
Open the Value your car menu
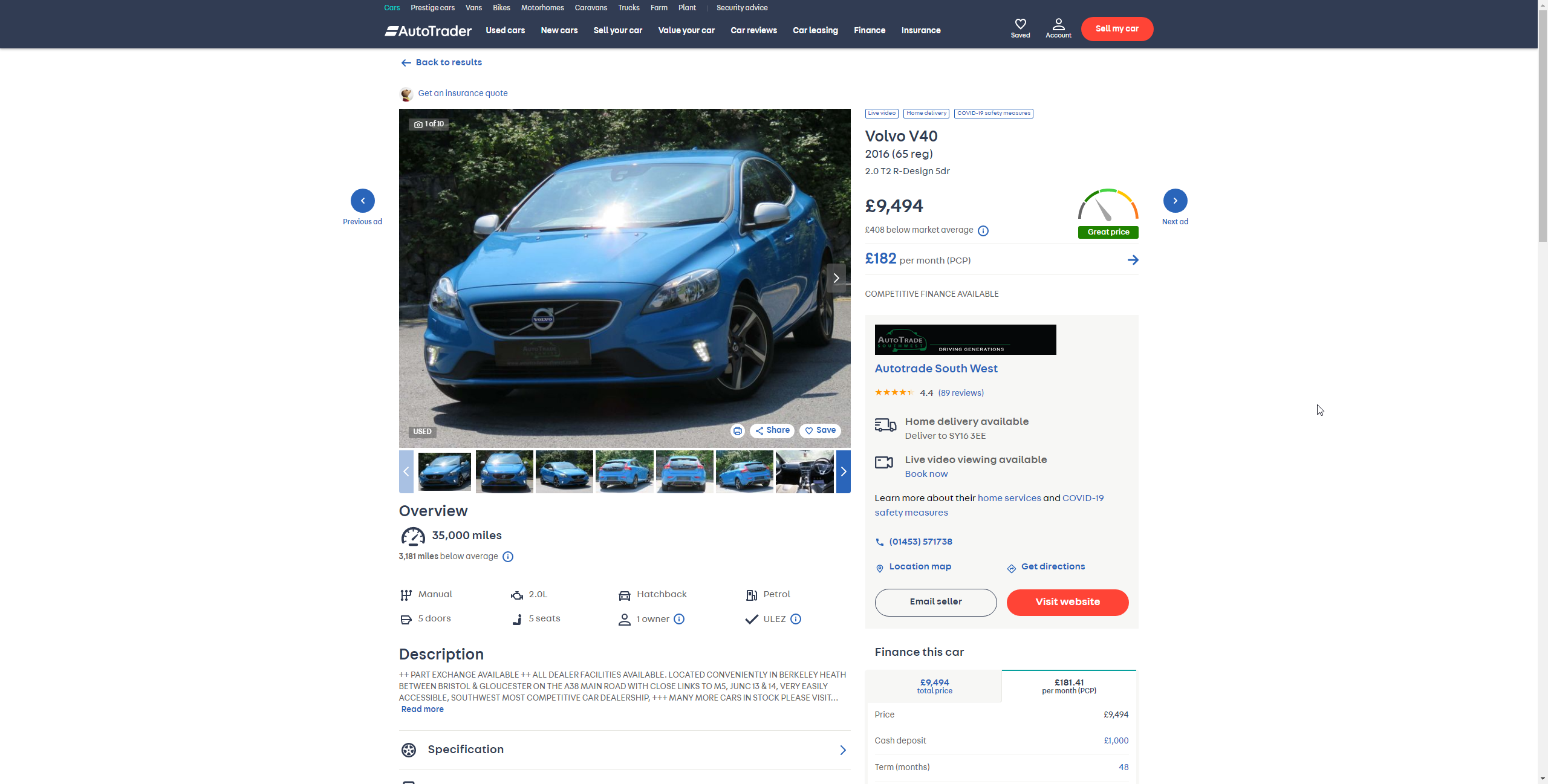[686, 30]
